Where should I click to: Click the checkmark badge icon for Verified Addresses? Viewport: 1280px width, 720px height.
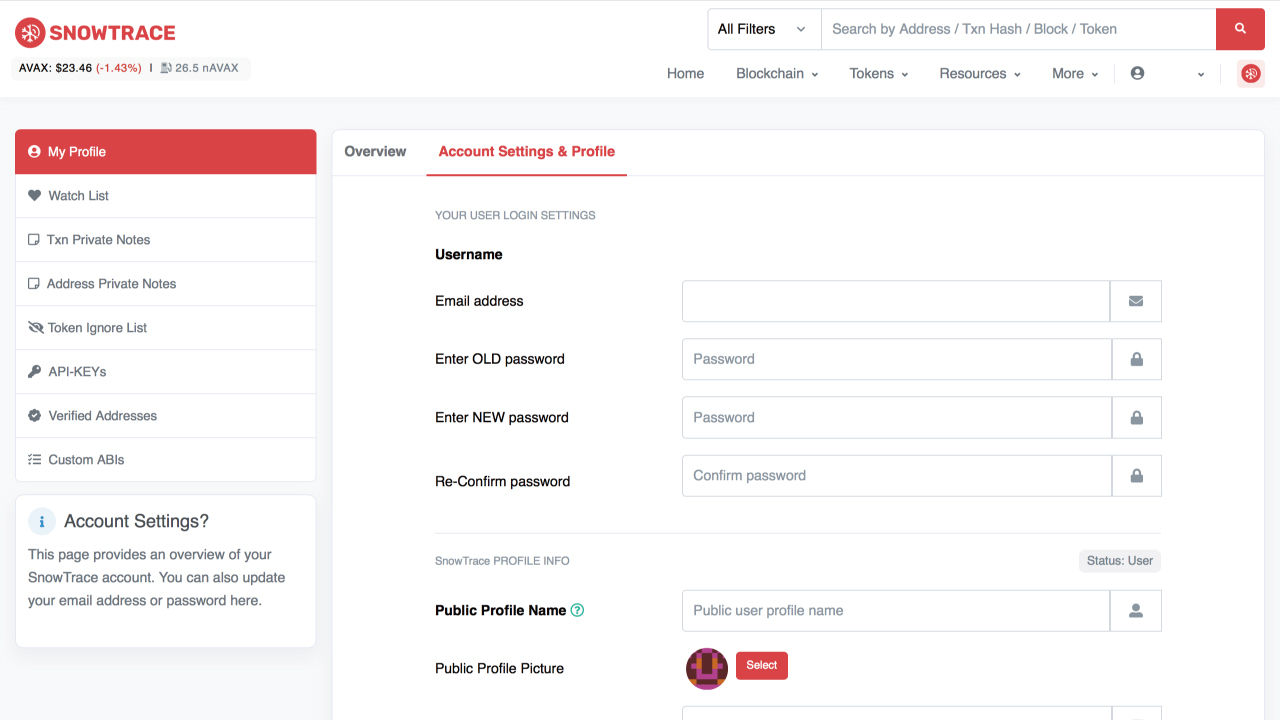[35, 416]
